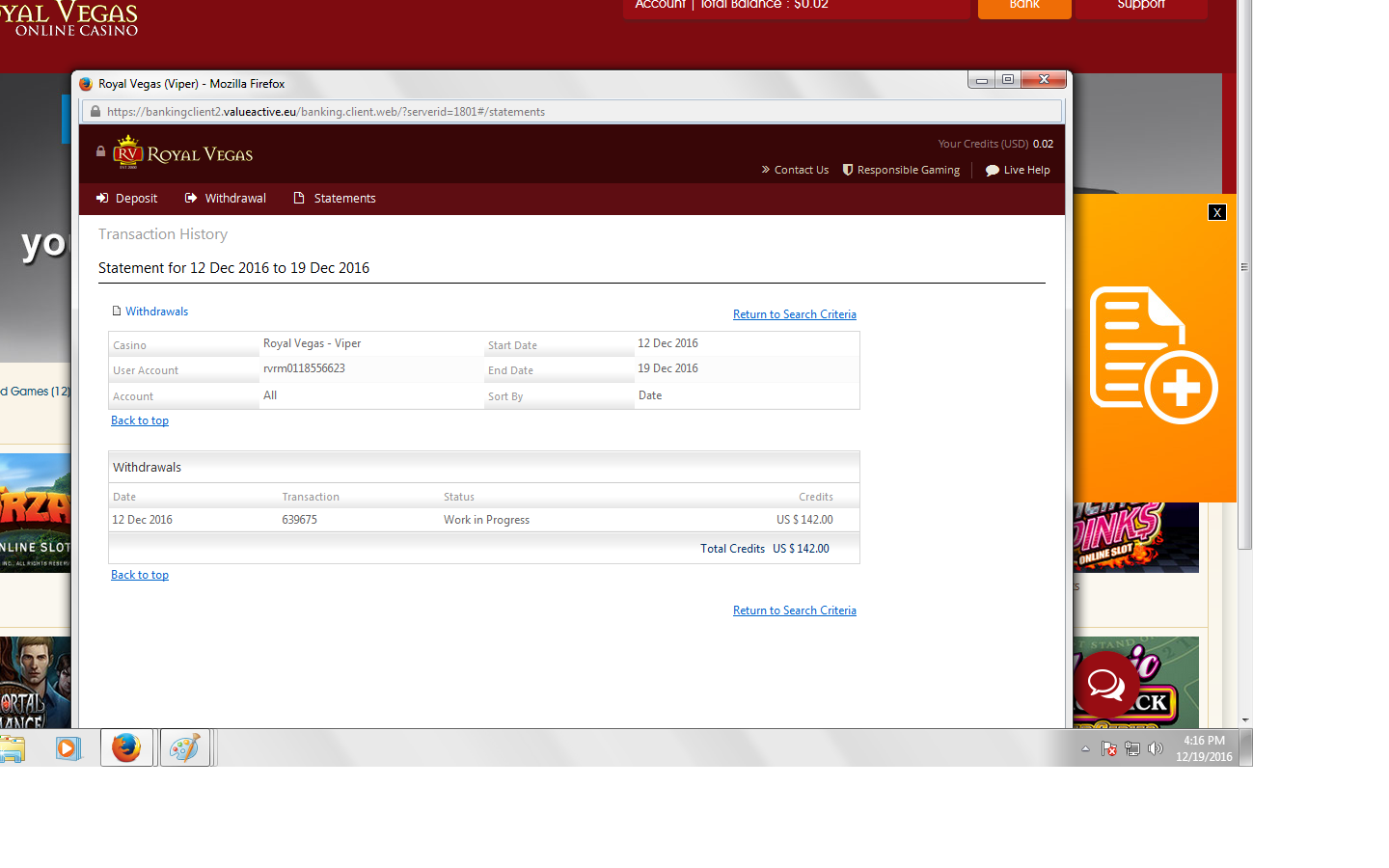The image size is (1389, 868).
Task: Select the Work in Progress status
Action: 486,520
